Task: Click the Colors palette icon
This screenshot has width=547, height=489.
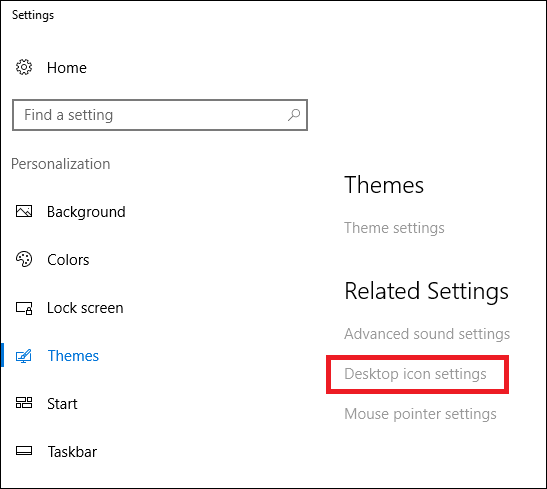Action: tap(24, 259)
